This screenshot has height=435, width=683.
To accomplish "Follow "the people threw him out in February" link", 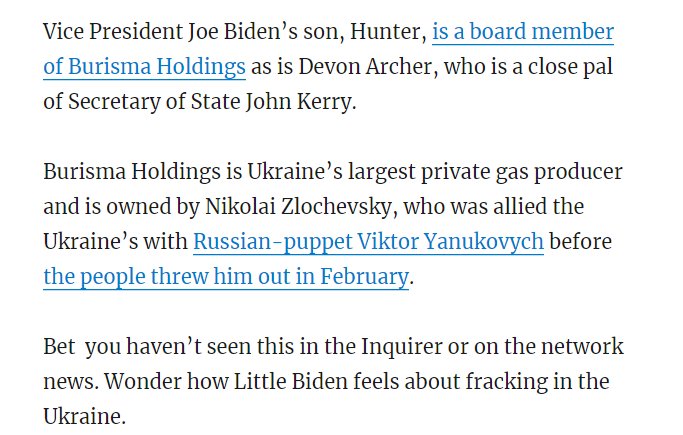I will pyautogui.click(x=226, y=277).
